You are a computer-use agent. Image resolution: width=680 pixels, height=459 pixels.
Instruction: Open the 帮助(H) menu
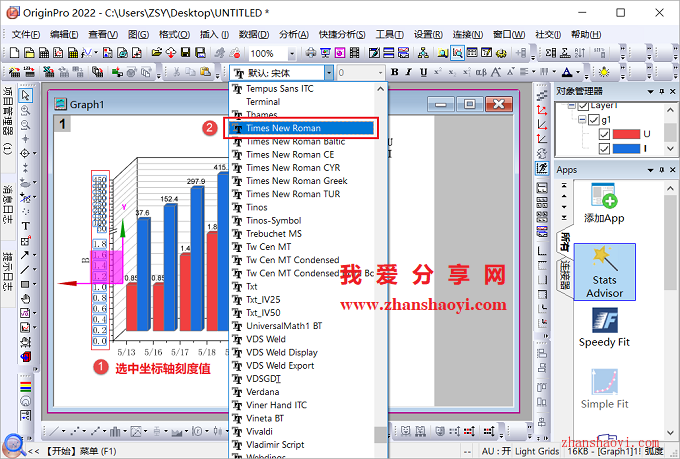pyautogui.click(x=586, y=34)
